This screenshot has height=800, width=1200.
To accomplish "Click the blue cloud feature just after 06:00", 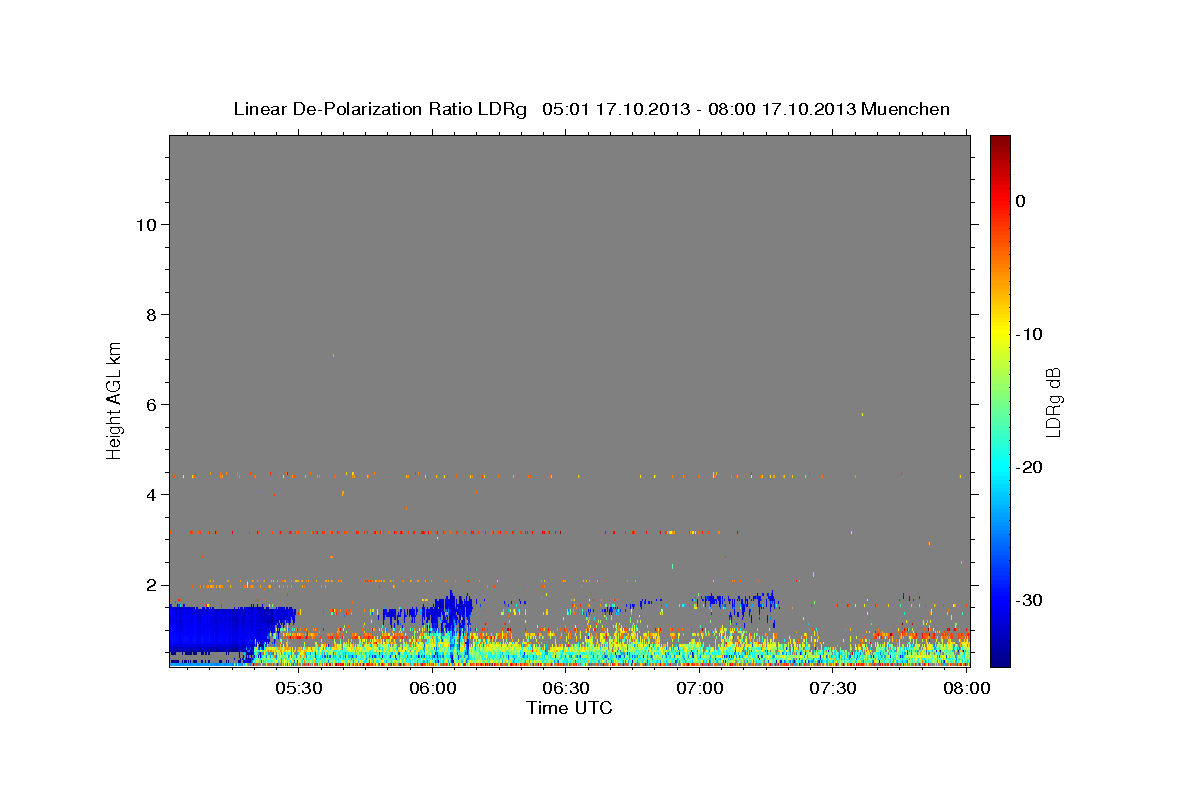I will coord(452,622).
